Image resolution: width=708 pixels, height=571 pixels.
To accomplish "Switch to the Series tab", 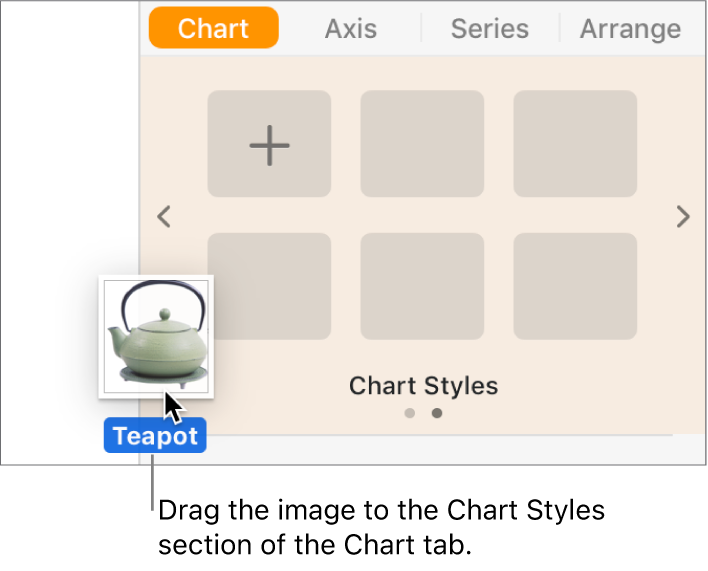I will [489, 29].
